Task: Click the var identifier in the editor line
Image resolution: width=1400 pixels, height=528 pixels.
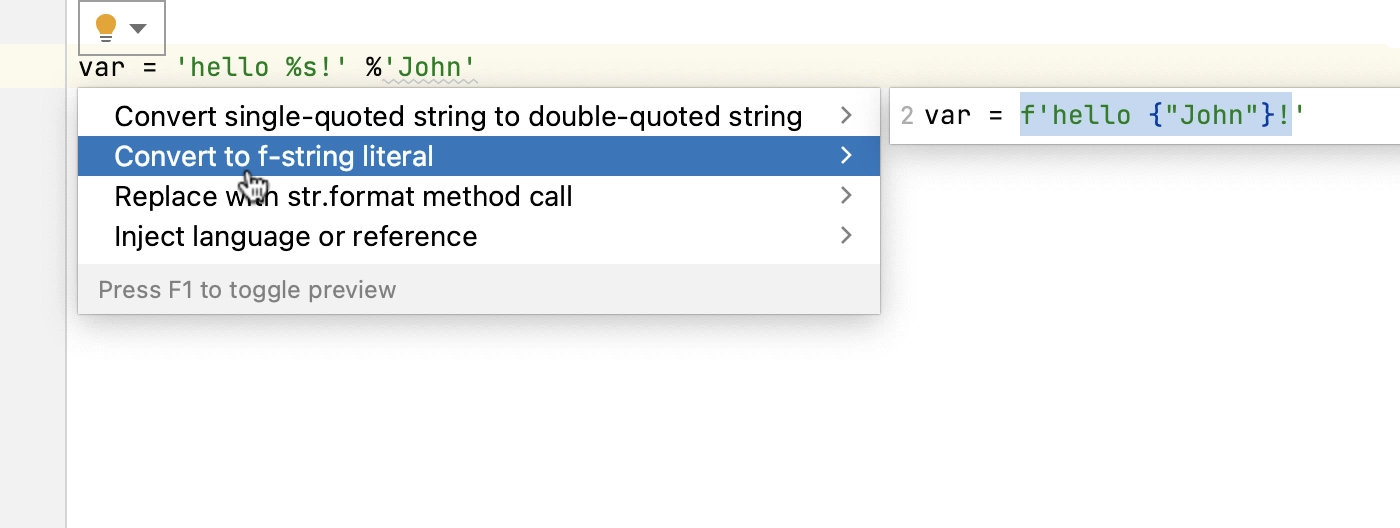Action: point(100,67)
